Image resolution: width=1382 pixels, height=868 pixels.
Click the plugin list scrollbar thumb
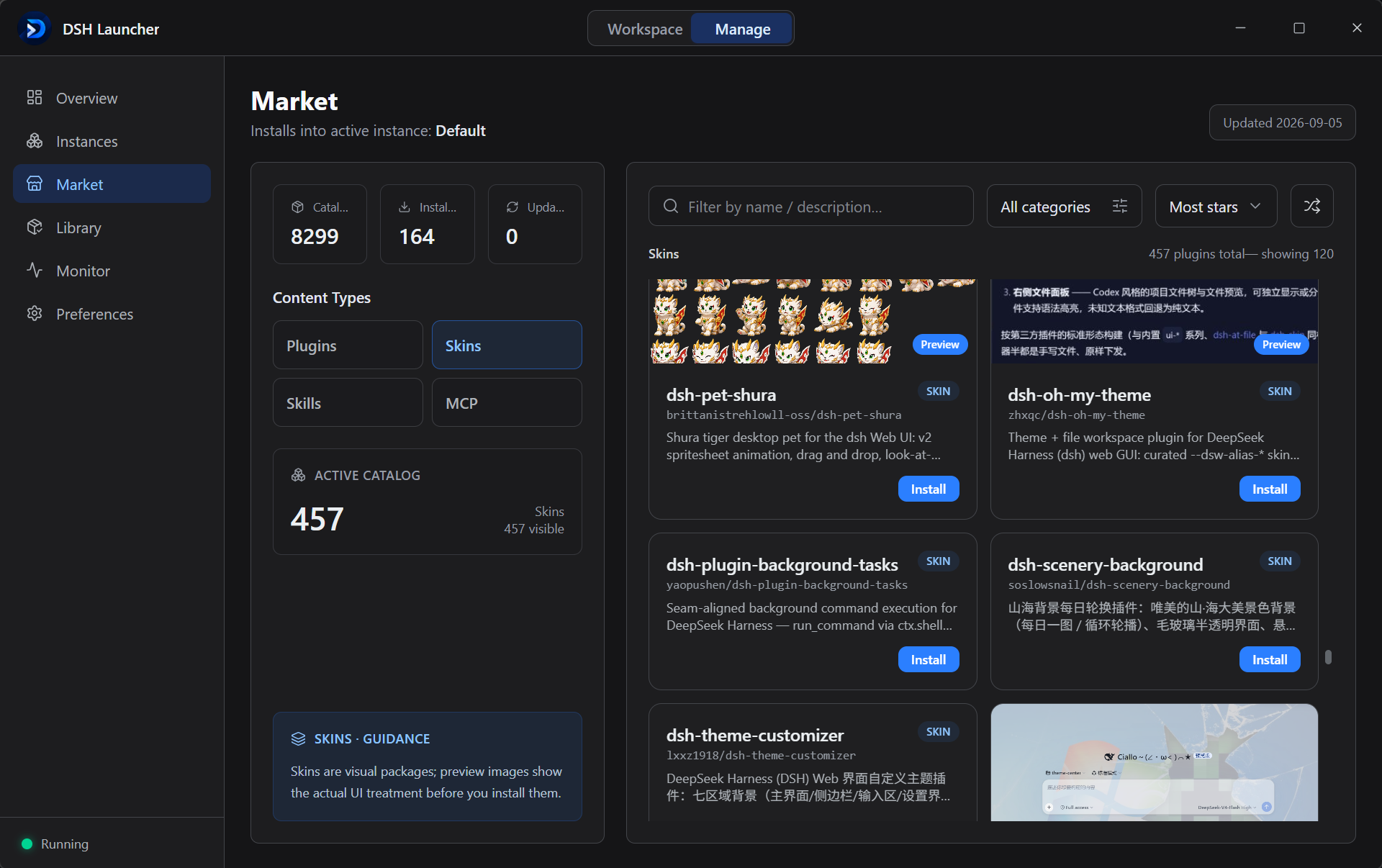(x=1328, y=657)
